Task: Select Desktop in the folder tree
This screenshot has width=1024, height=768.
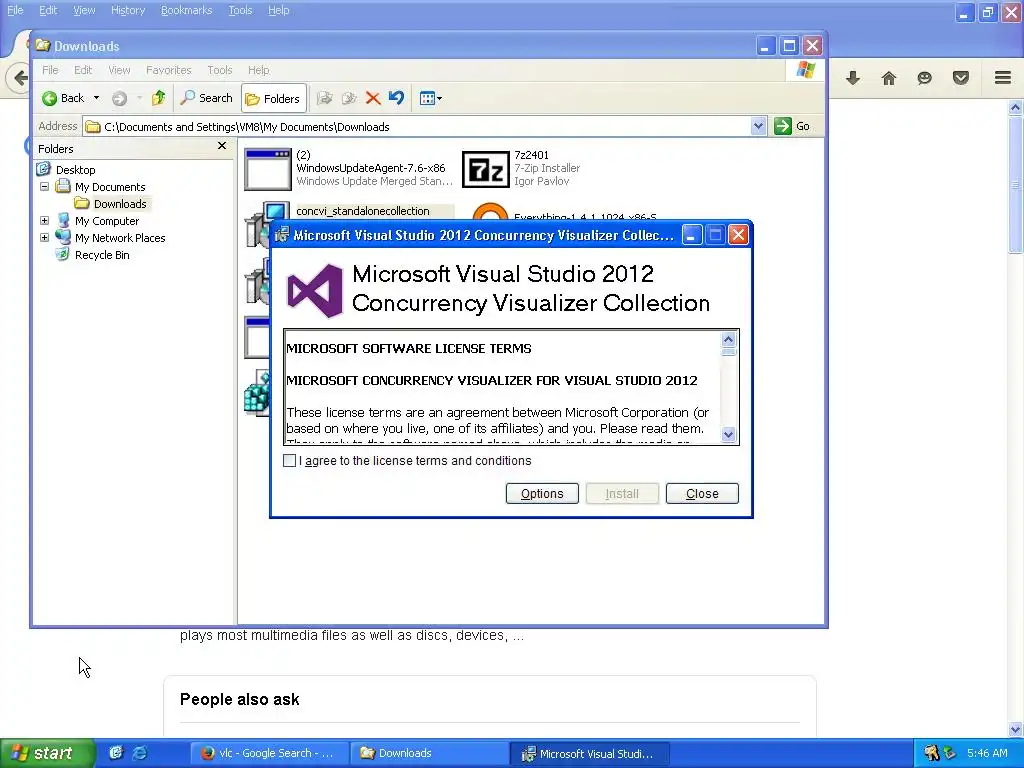Action: 75,170
